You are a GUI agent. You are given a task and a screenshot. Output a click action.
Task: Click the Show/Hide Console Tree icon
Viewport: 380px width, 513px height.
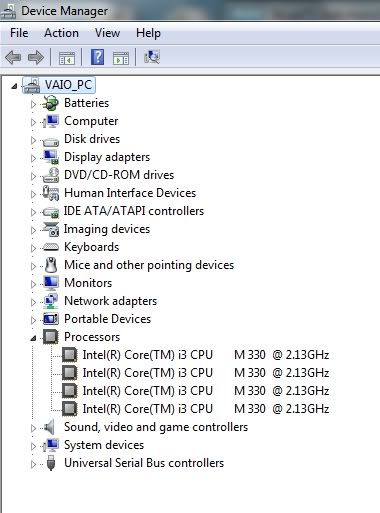click(x=67, y=58)
